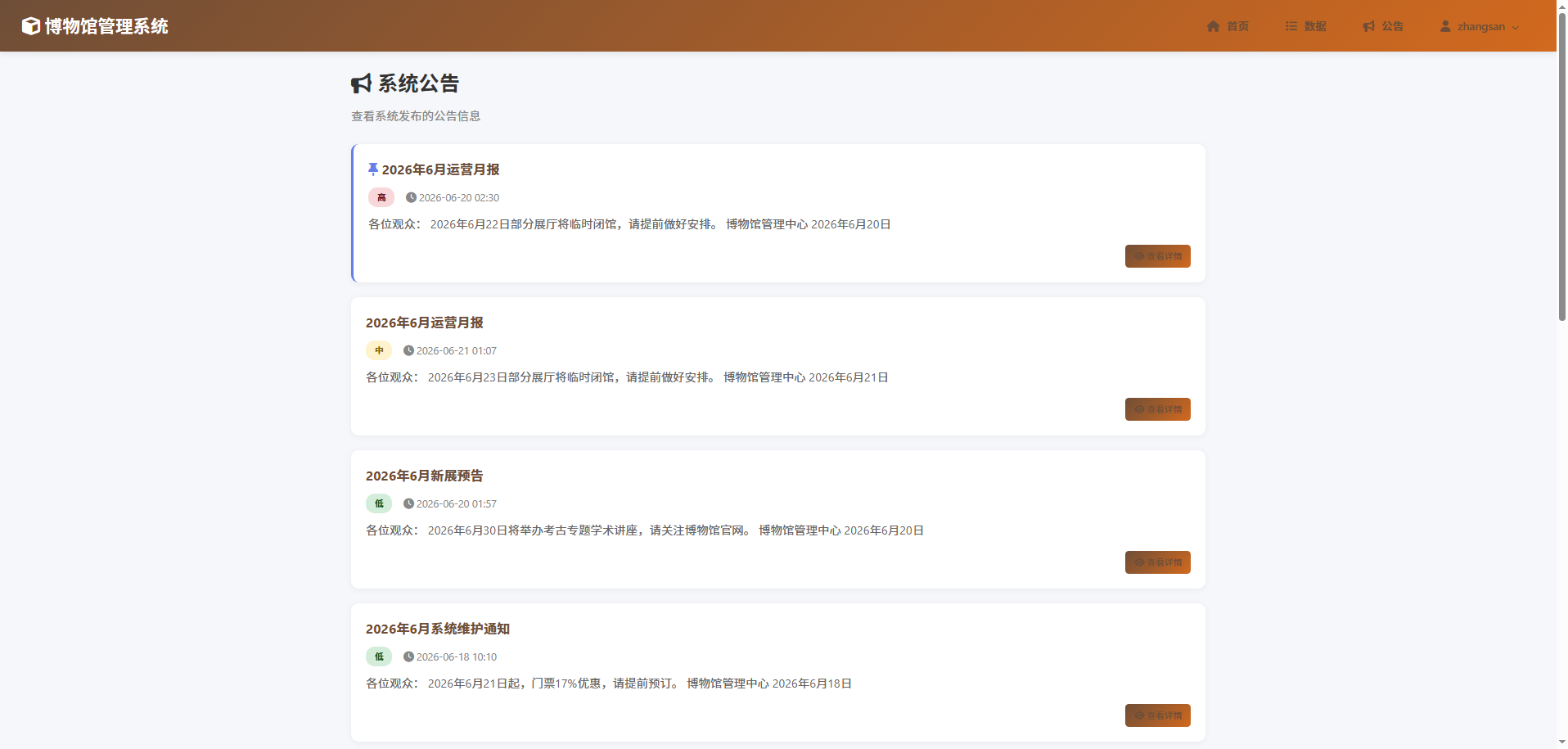Click the clock icon beside 2026-06-20 02:30

click(411, 197)
